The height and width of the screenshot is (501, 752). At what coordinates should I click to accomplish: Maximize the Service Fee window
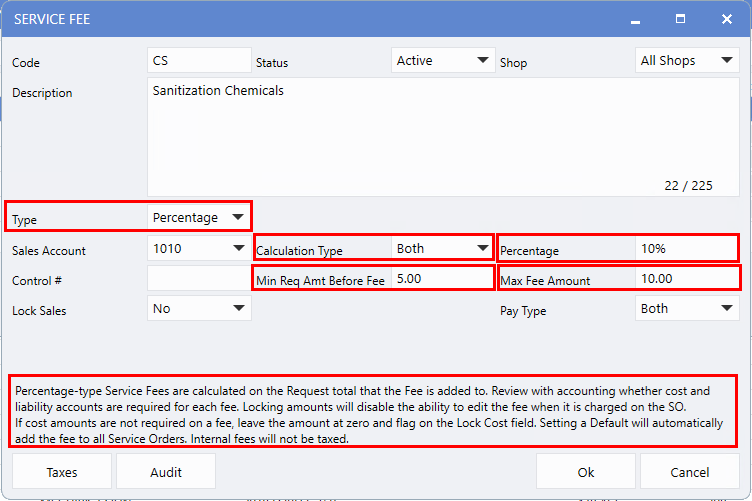click(x=680, y=19)
